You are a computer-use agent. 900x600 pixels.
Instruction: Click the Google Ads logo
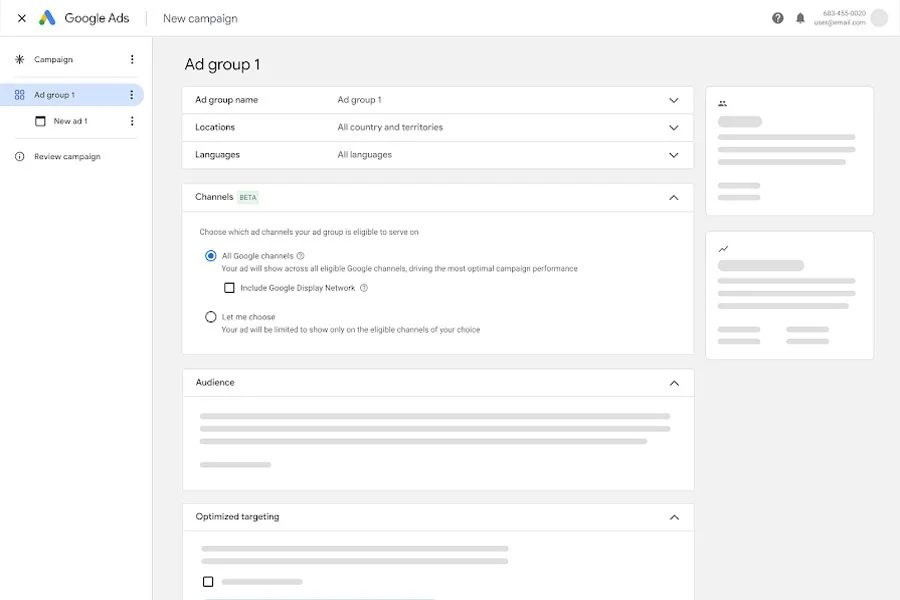coord(84,18)
